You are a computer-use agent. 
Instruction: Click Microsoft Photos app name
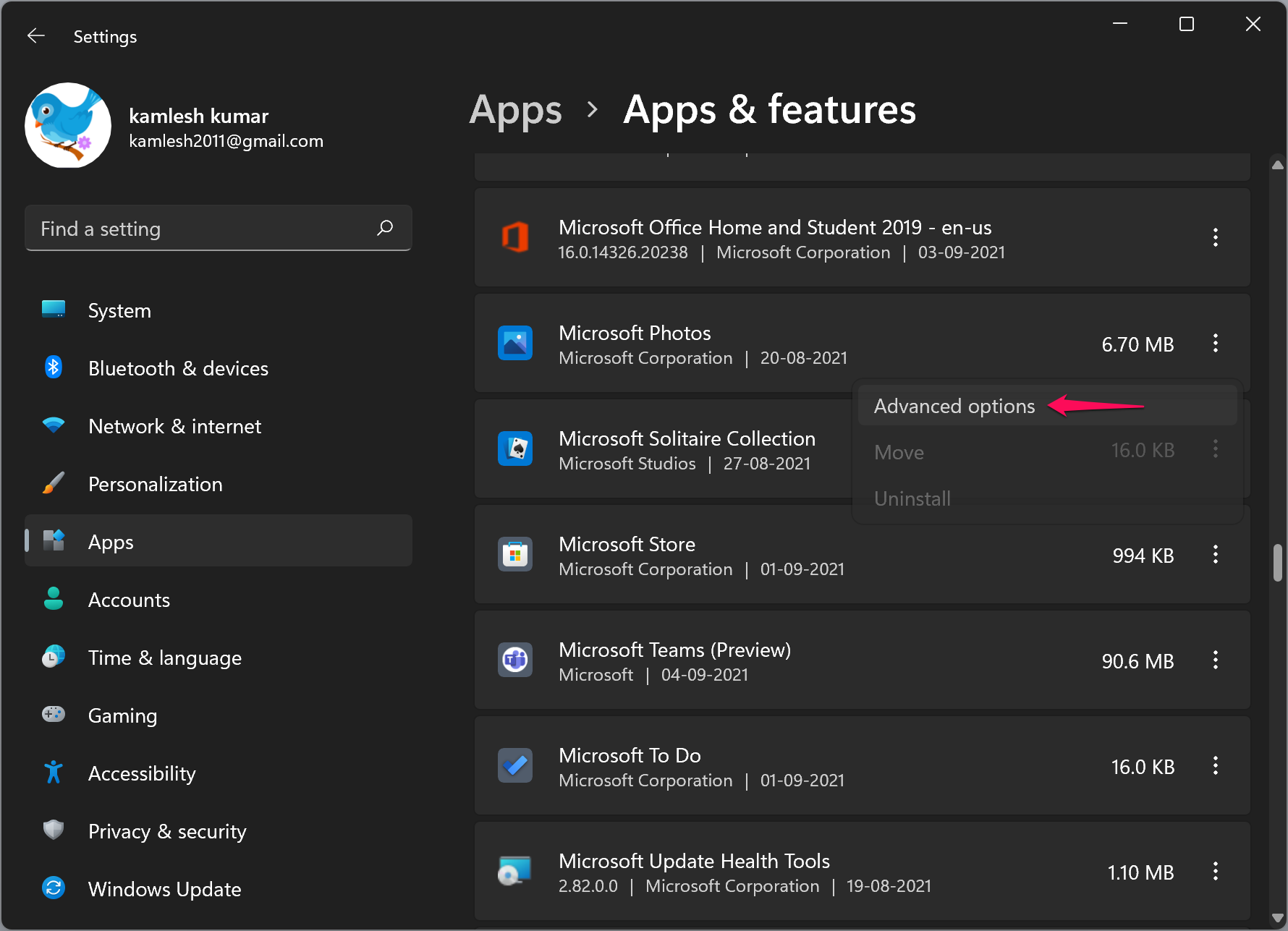pos(635,333)
